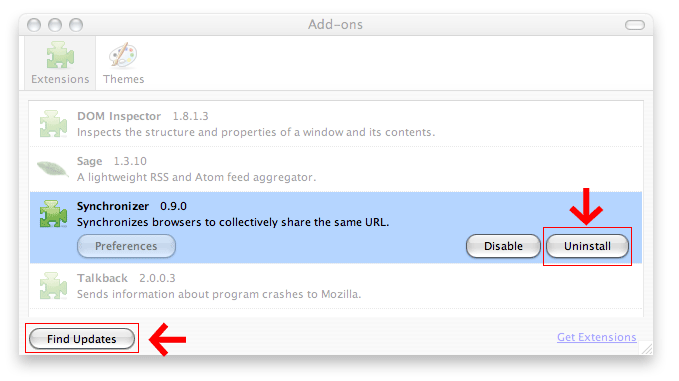Open the Get Extensions link
The image size is (679, 381).
597,337
